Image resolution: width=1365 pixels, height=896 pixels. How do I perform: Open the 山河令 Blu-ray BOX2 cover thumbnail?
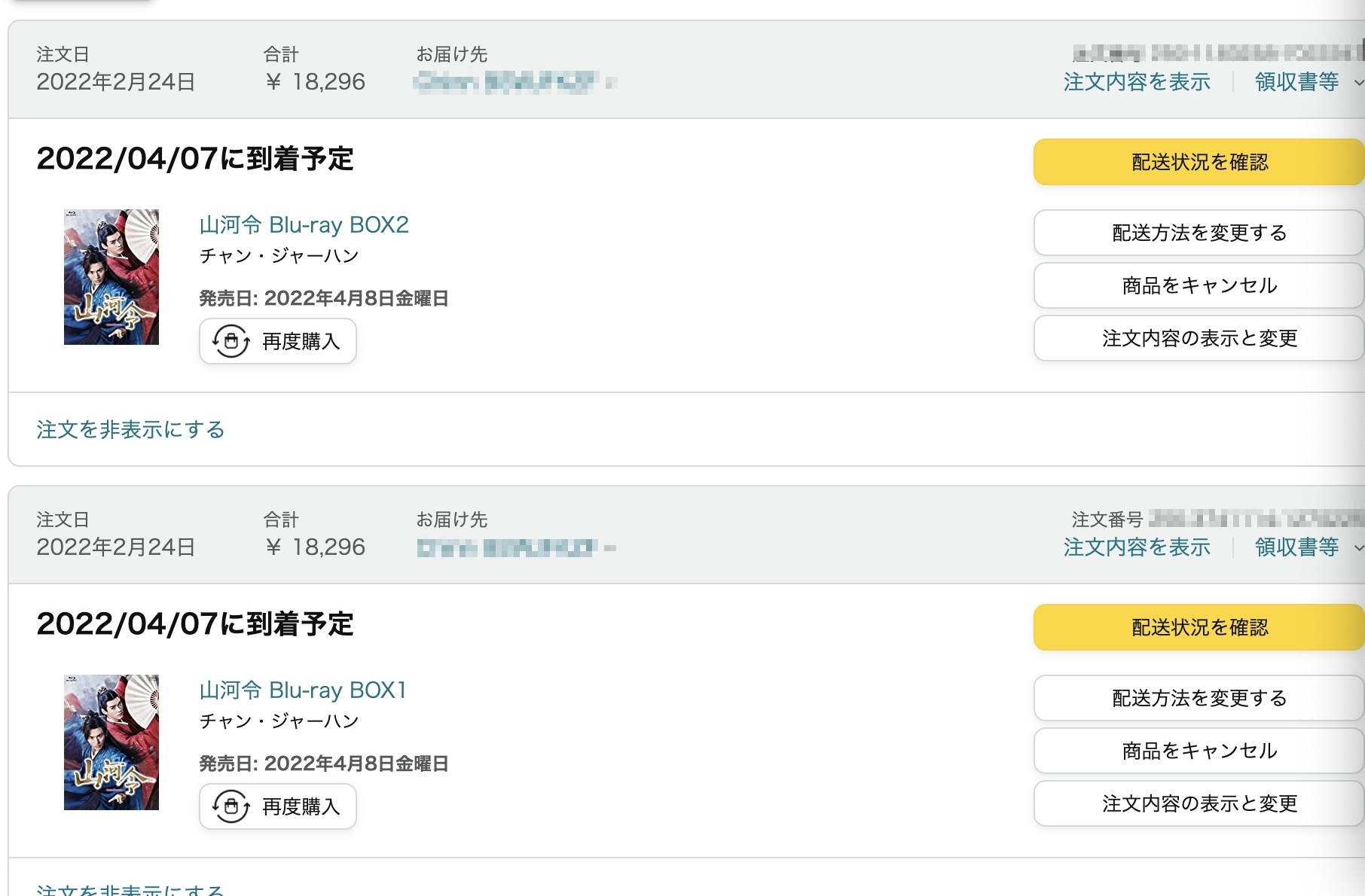(x=111, y=277)
